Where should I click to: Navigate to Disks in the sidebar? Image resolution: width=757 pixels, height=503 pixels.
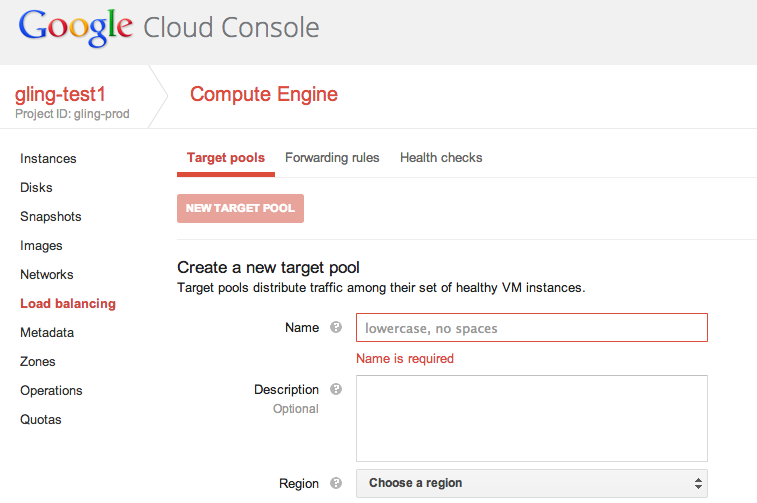36,188
